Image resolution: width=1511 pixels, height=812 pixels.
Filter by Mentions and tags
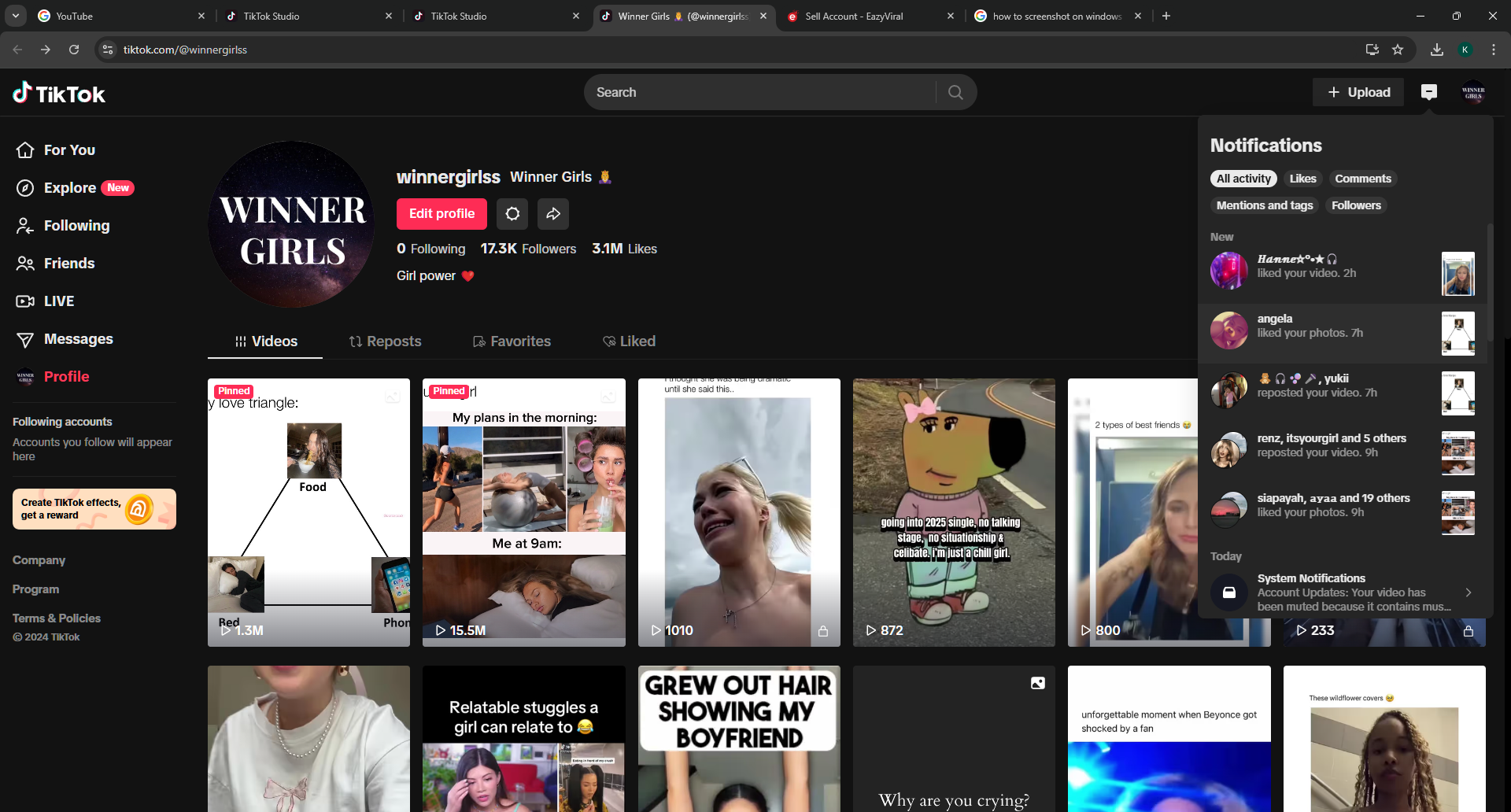pyautogui.click(x=1265, y=205)
